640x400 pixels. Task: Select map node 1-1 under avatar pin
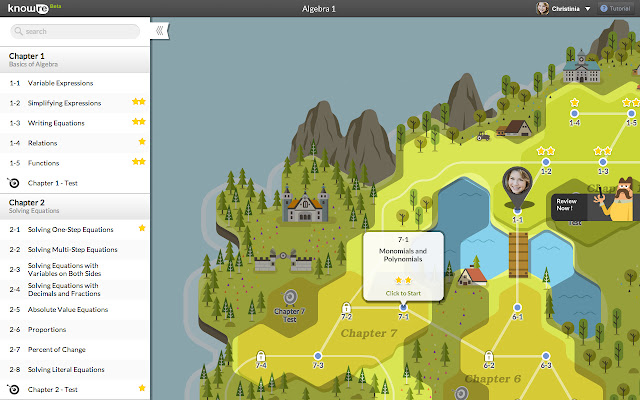518,211
